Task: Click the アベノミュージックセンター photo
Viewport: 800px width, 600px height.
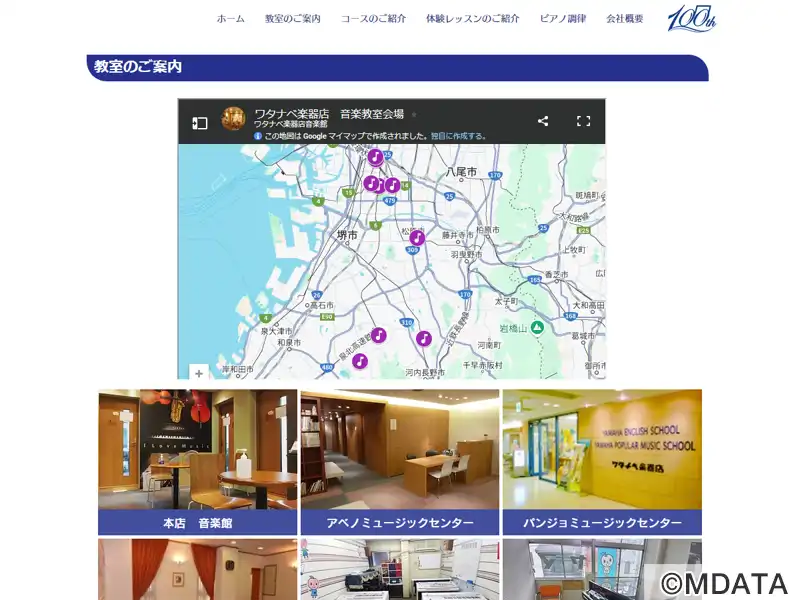Action: point(400,449)
